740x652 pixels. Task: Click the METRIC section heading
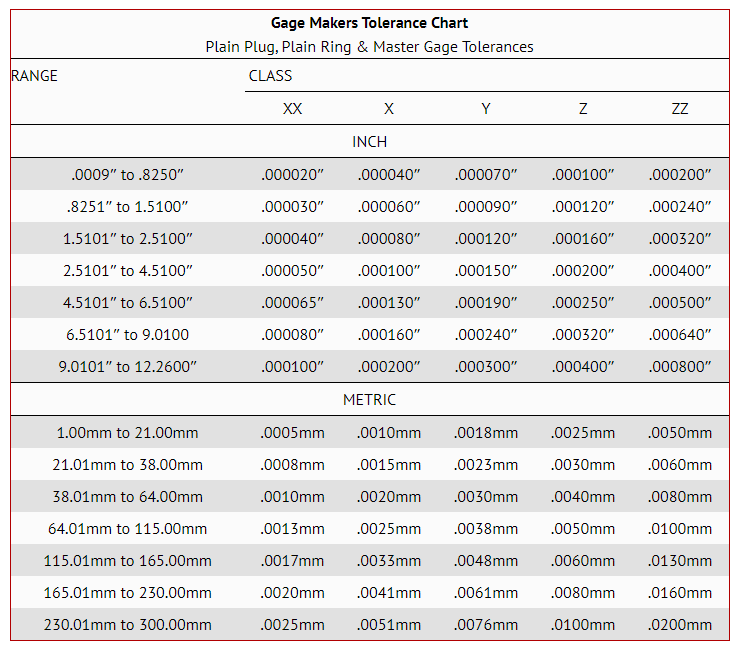(x=369, y=400)
